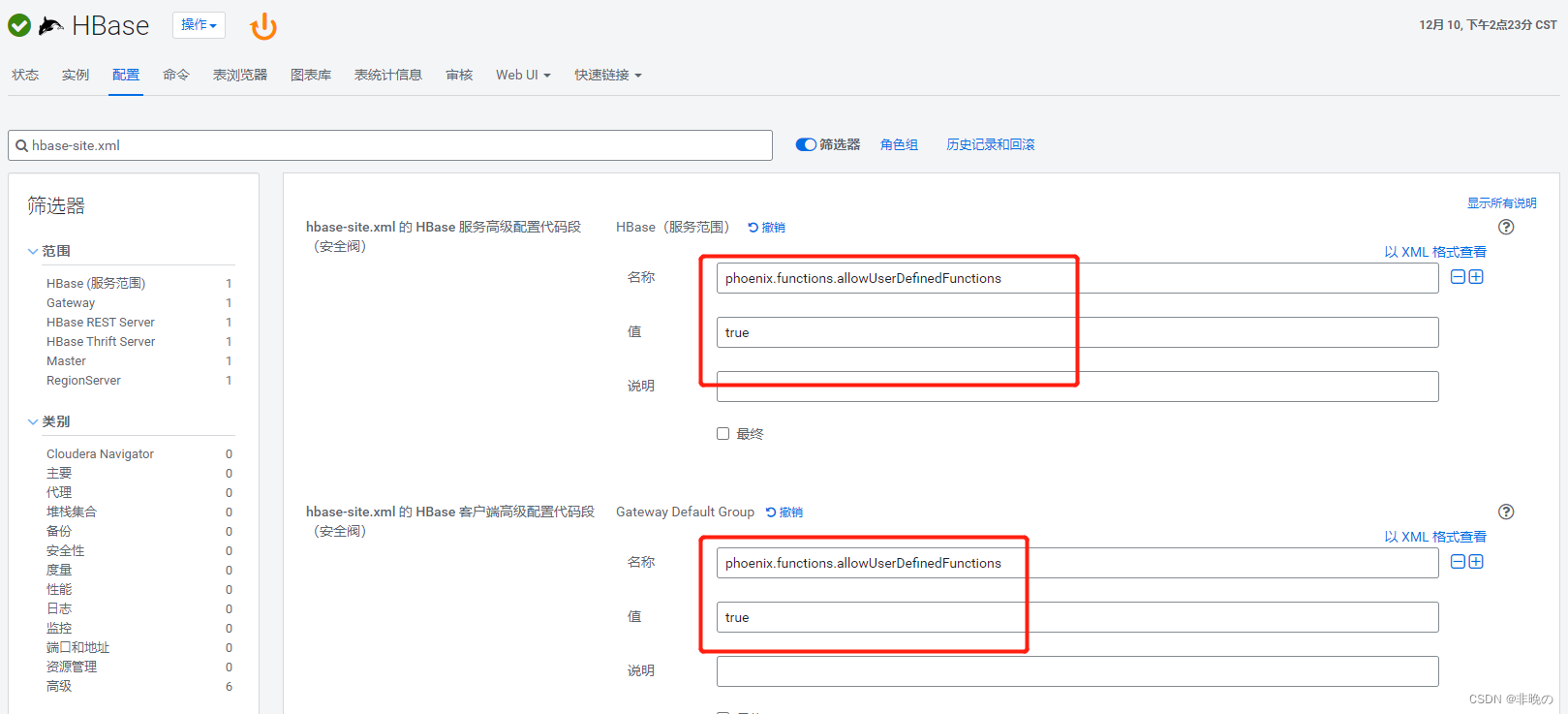The image size is (1568, 714).
Task: Click 以 XML 格式查看 in service snippet
Action: click(x=1435, y=252)
